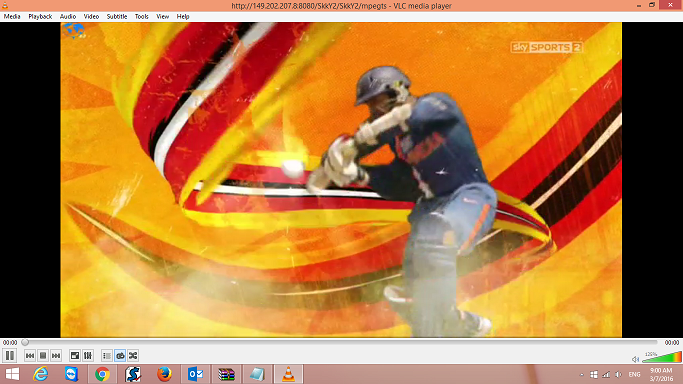Mute audio via speaker icon

(636, 359)
